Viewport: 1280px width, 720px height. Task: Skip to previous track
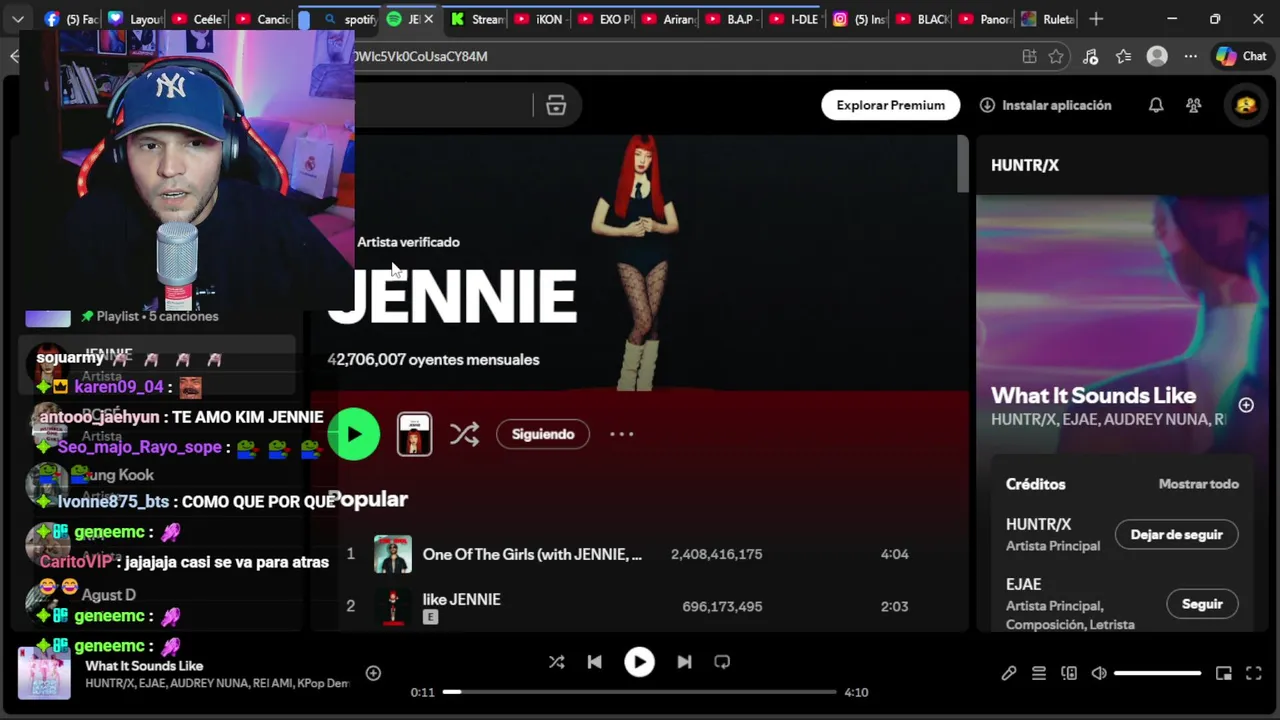point(594,662)
